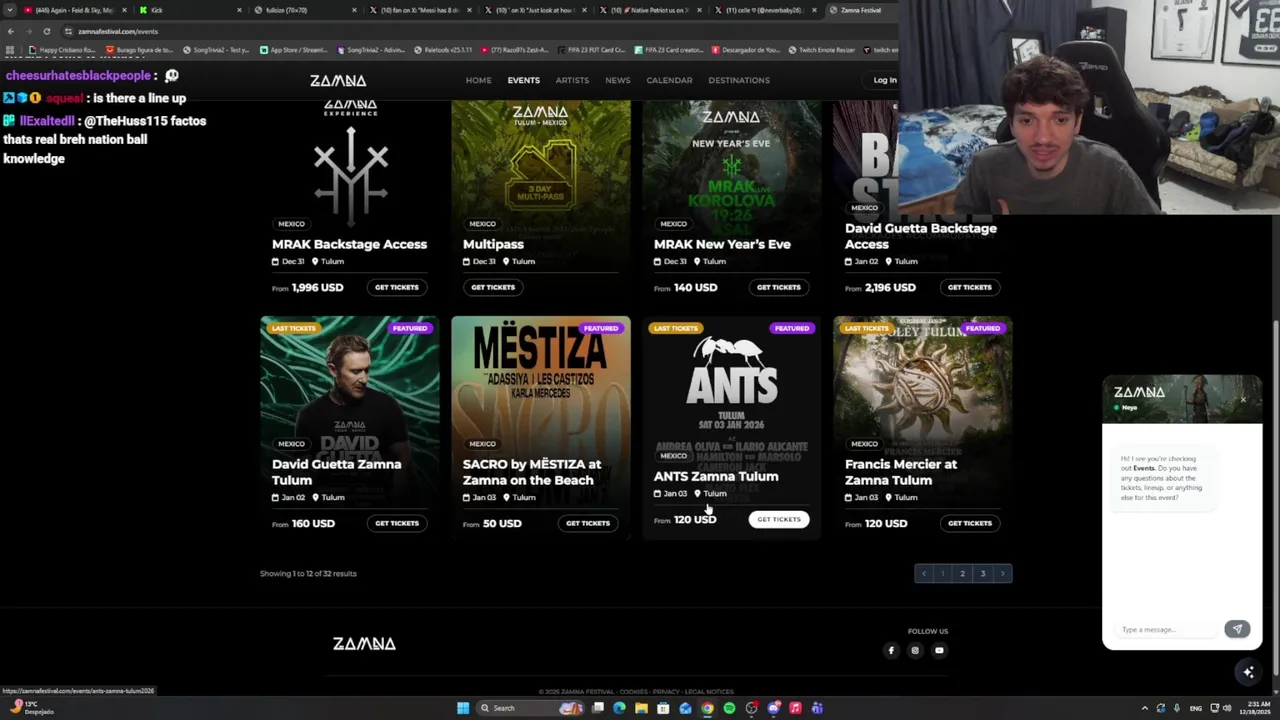Go to the HOME nav item
Image resolution: width=1280 pixels, height=720 pixels.
point(478,80)
